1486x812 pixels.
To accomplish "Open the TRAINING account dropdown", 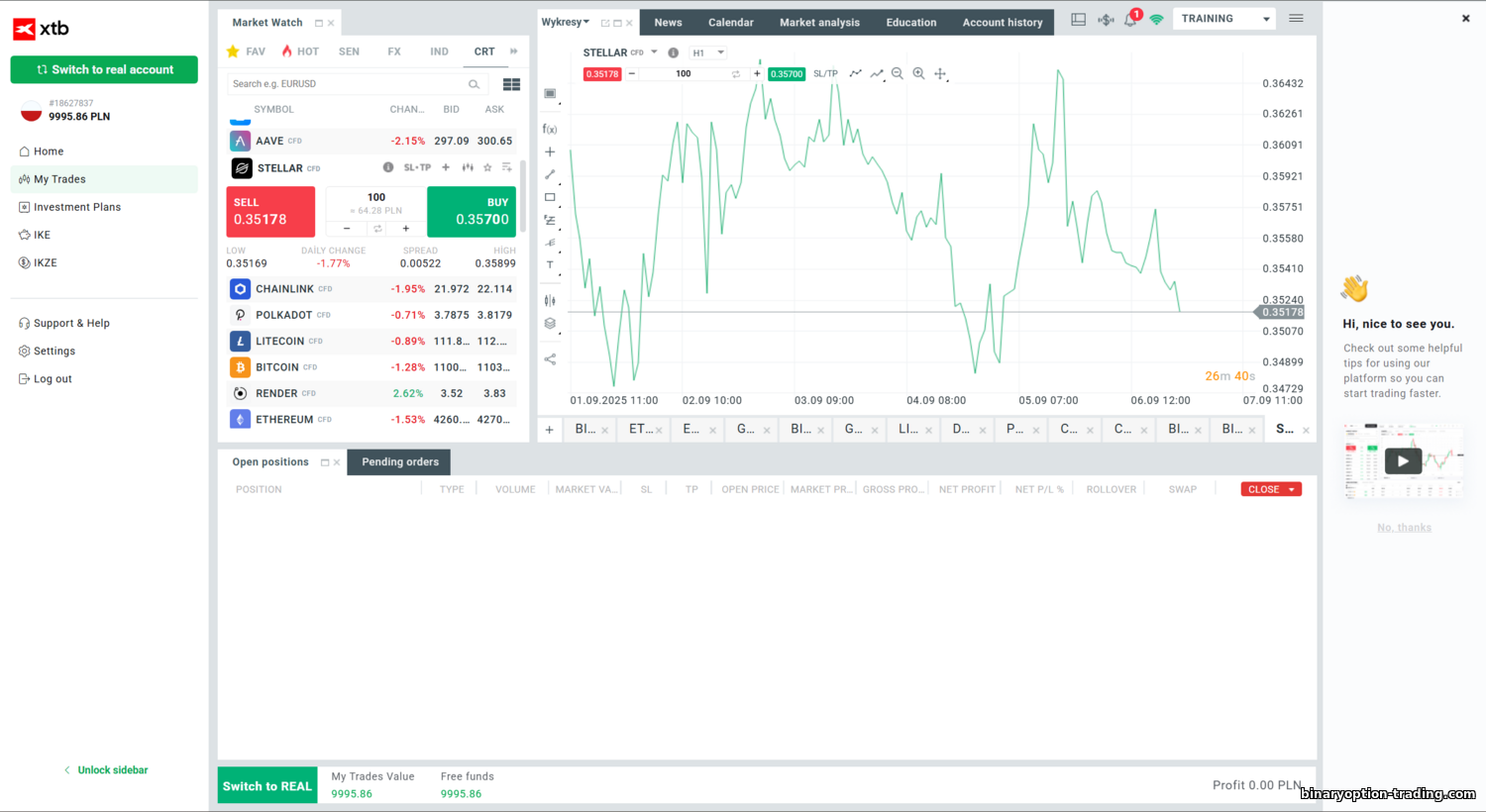I will 1224,19.
